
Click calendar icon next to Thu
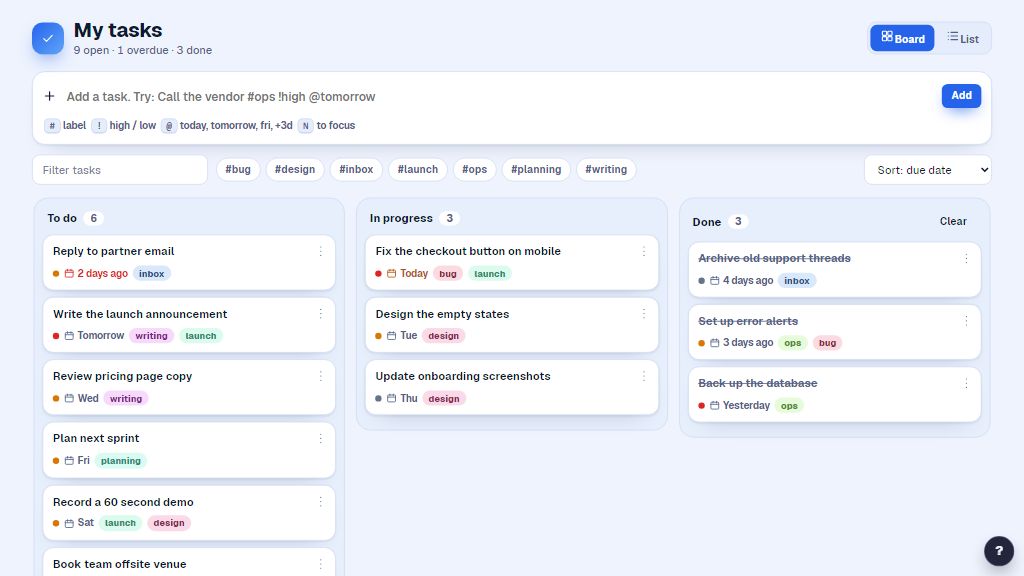click(x=392, y=398)
